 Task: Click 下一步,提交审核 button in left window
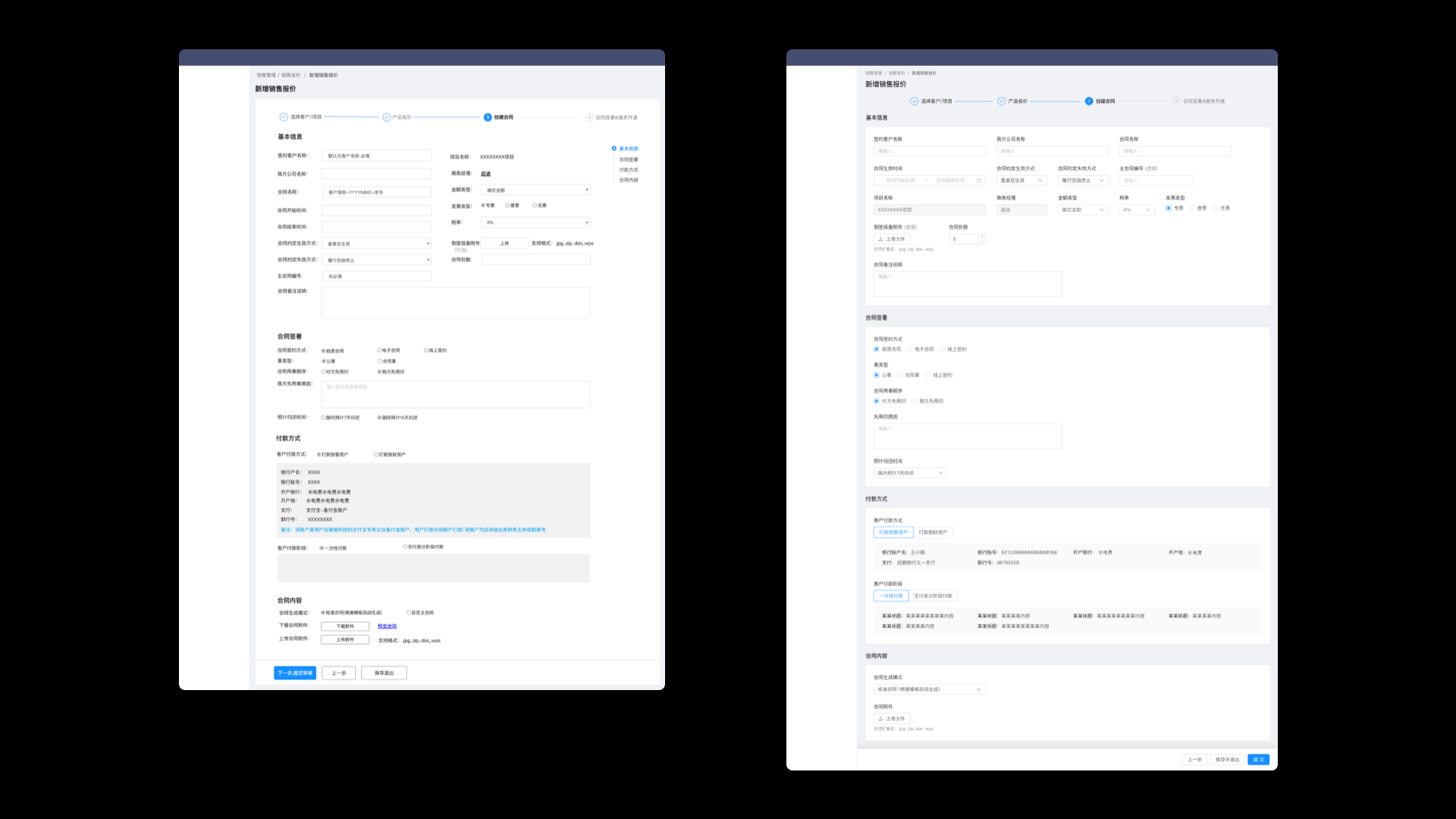295,673
